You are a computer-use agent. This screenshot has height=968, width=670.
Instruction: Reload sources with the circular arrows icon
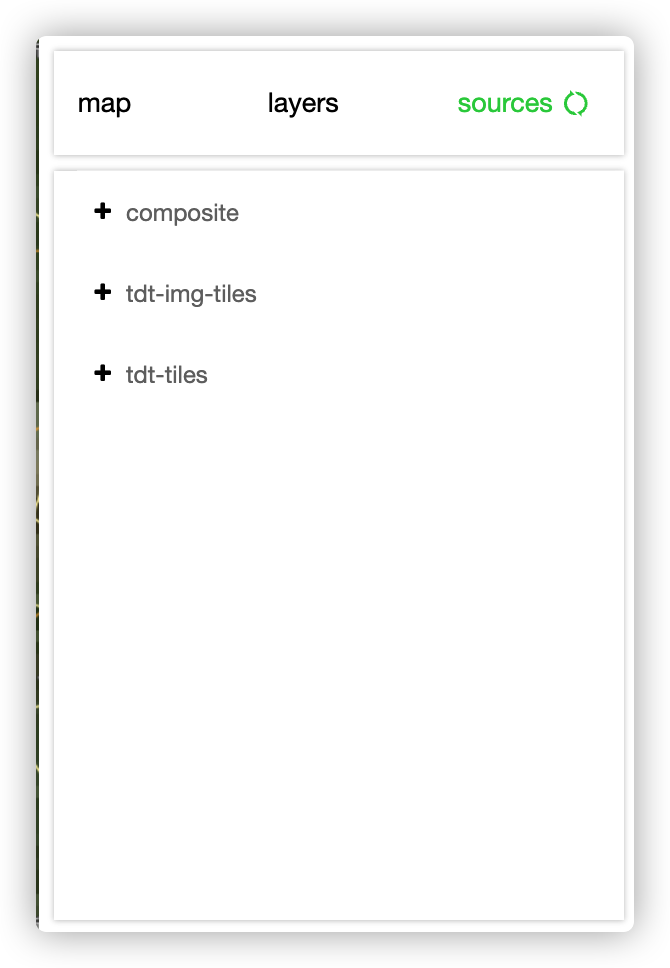coord(576,103)
